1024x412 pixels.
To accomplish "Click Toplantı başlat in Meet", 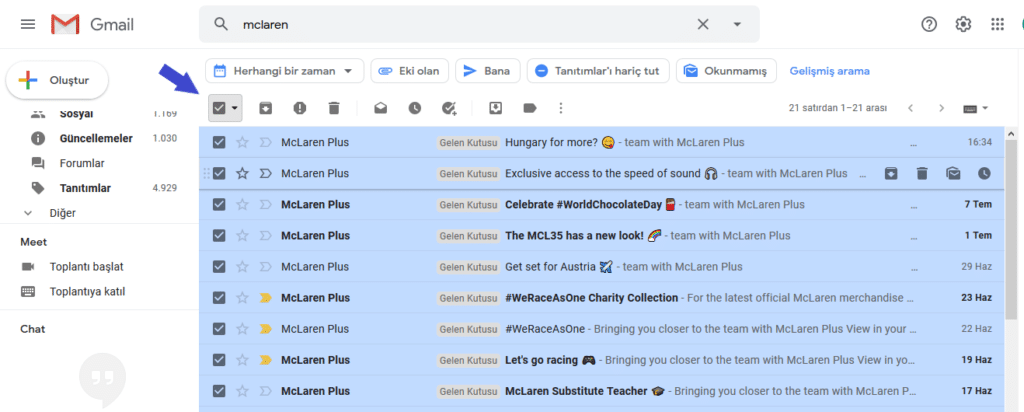I will pos(86,266).
